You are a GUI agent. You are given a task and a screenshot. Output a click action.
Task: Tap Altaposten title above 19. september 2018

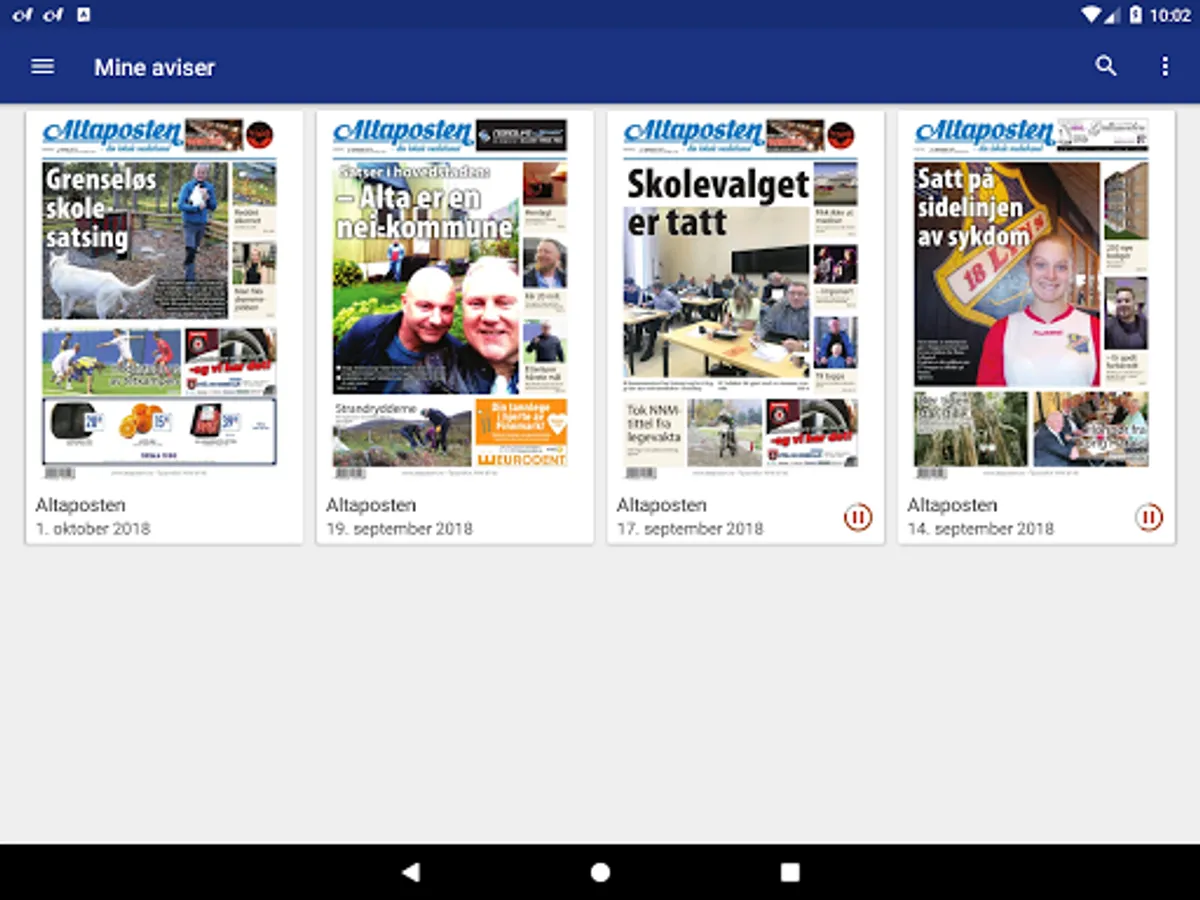pyautogui.click(x=371, y=505)
